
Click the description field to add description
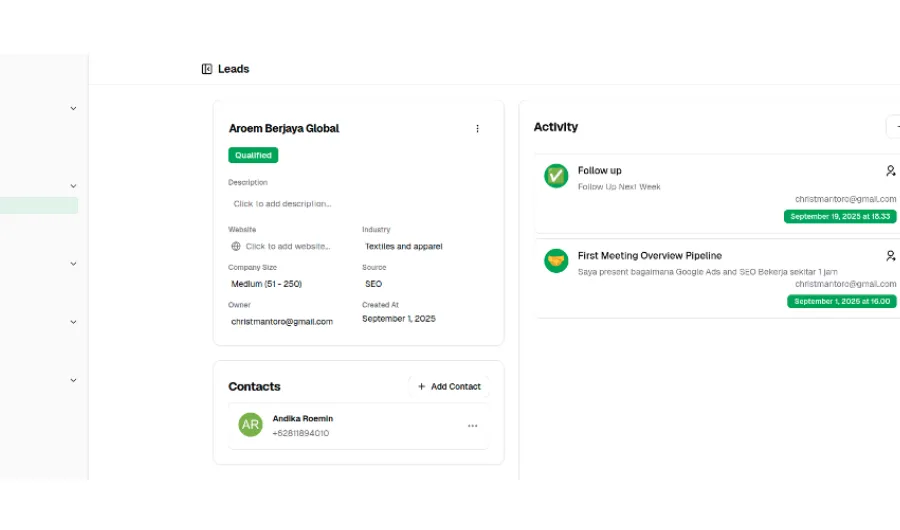[282, 204]
